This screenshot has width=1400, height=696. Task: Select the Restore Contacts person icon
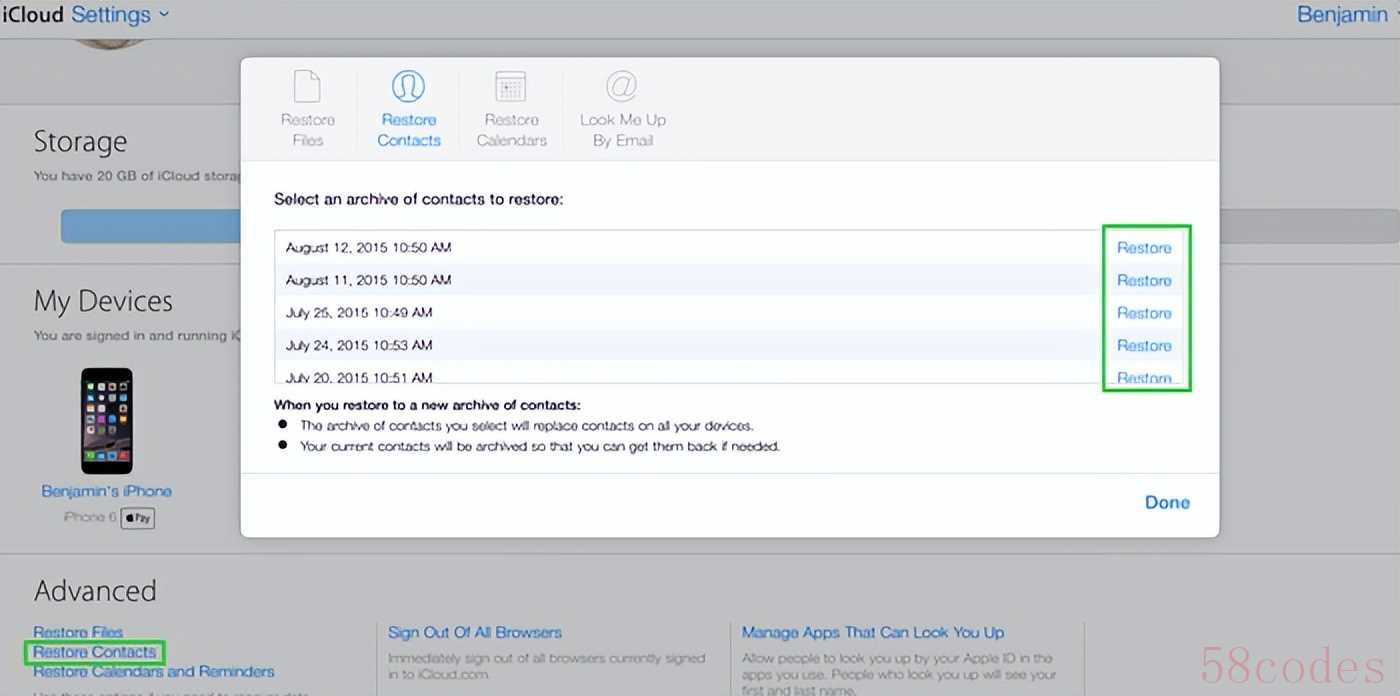click(408, 86)
